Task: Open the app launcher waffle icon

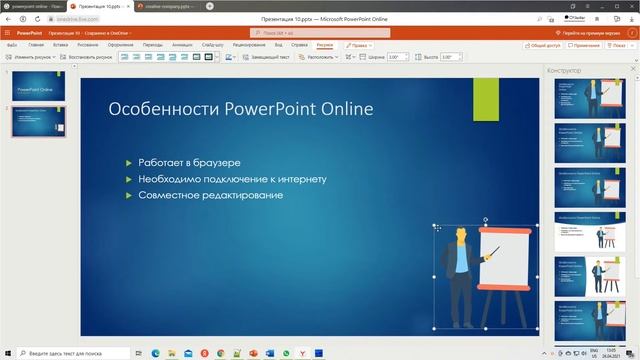Action: 7,33
